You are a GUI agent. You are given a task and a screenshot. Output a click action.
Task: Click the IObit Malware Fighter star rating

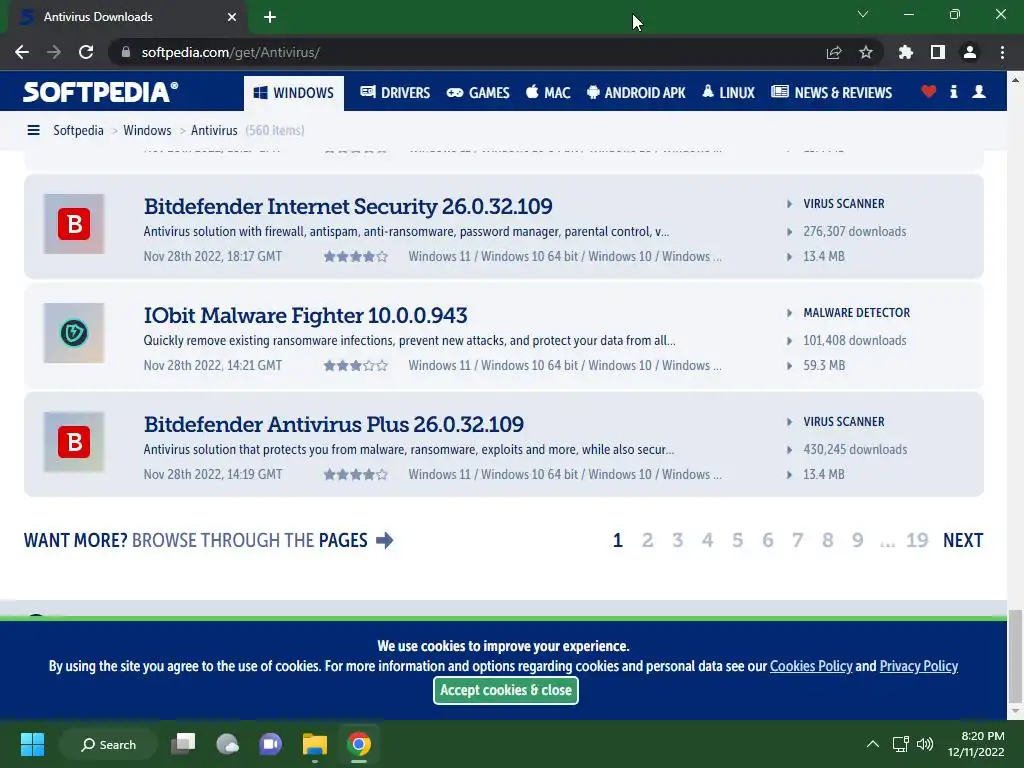(x=356, y=366)
